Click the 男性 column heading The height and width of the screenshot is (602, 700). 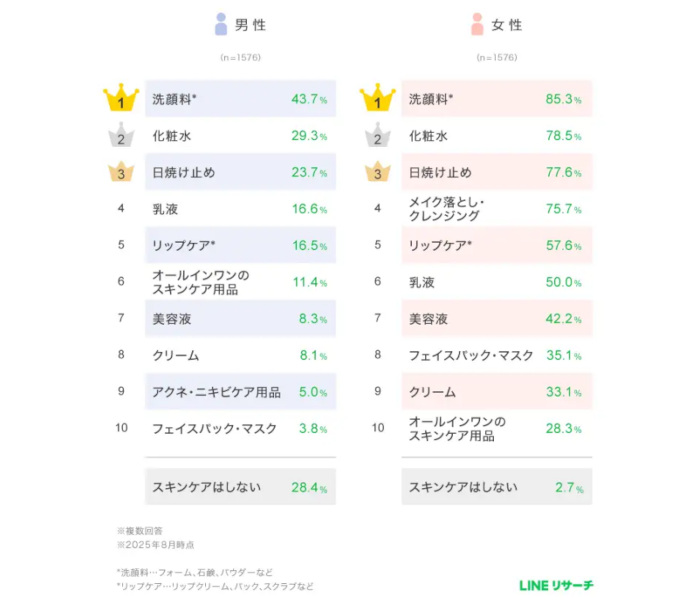point(251,25)
